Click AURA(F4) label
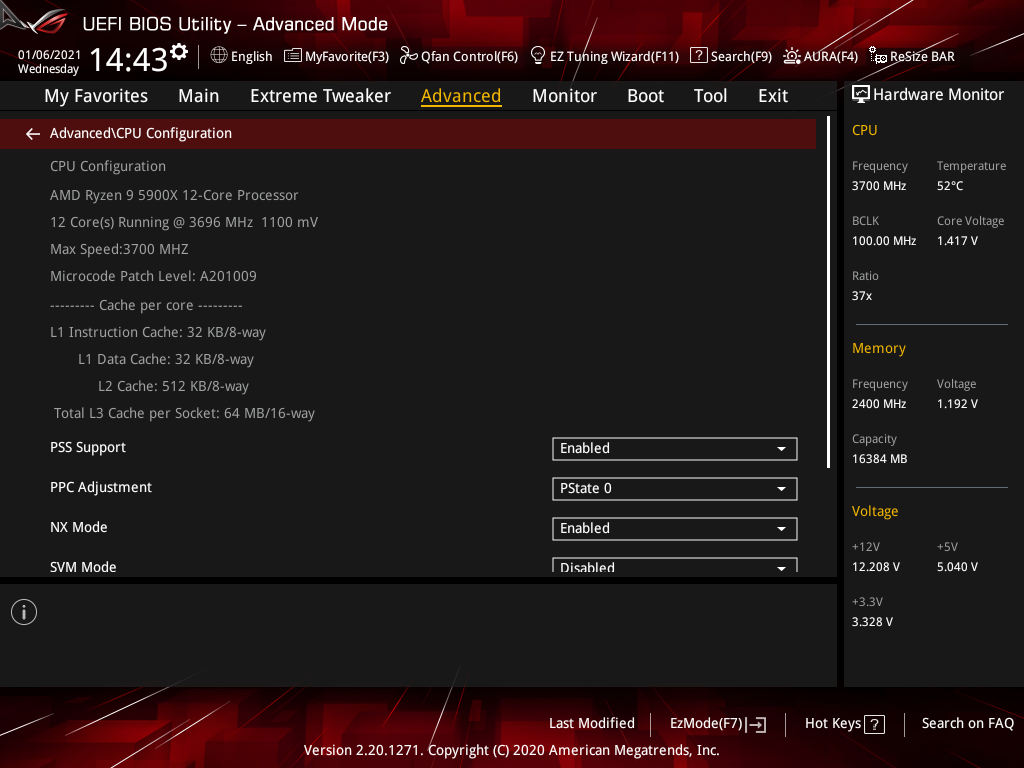The height and width of the screenshot is (768, 1024). [831, 57]
